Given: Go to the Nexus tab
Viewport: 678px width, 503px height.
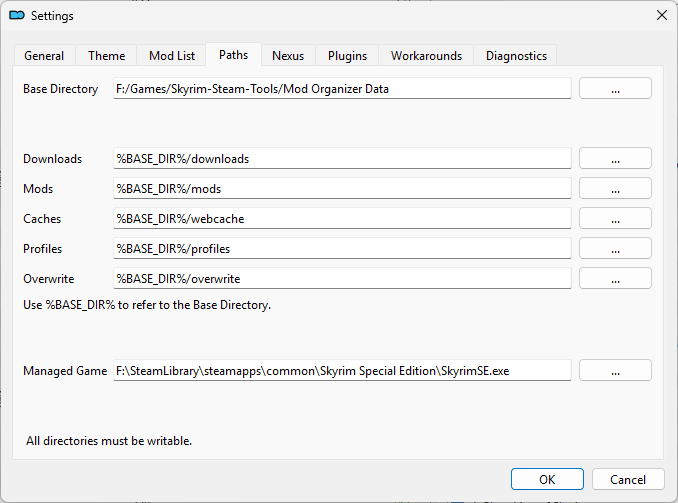Looking at the screenshot, I should coord(288,56).
